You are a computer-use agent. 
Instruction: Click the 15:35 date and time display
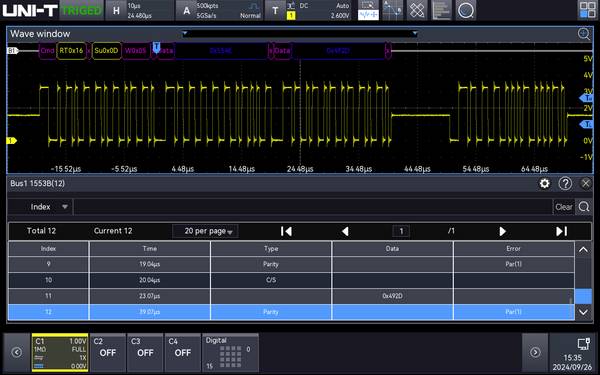[572, 362]
